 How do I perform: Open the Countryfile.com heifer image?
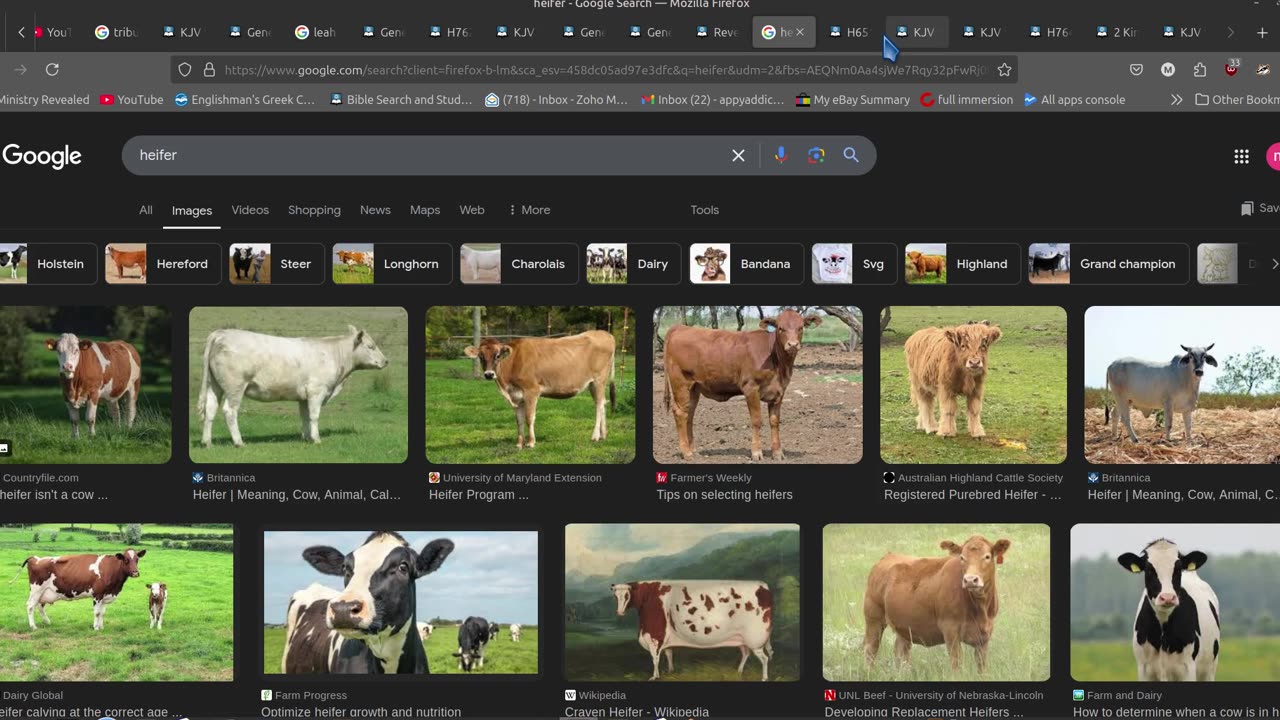tap(85, 385)
